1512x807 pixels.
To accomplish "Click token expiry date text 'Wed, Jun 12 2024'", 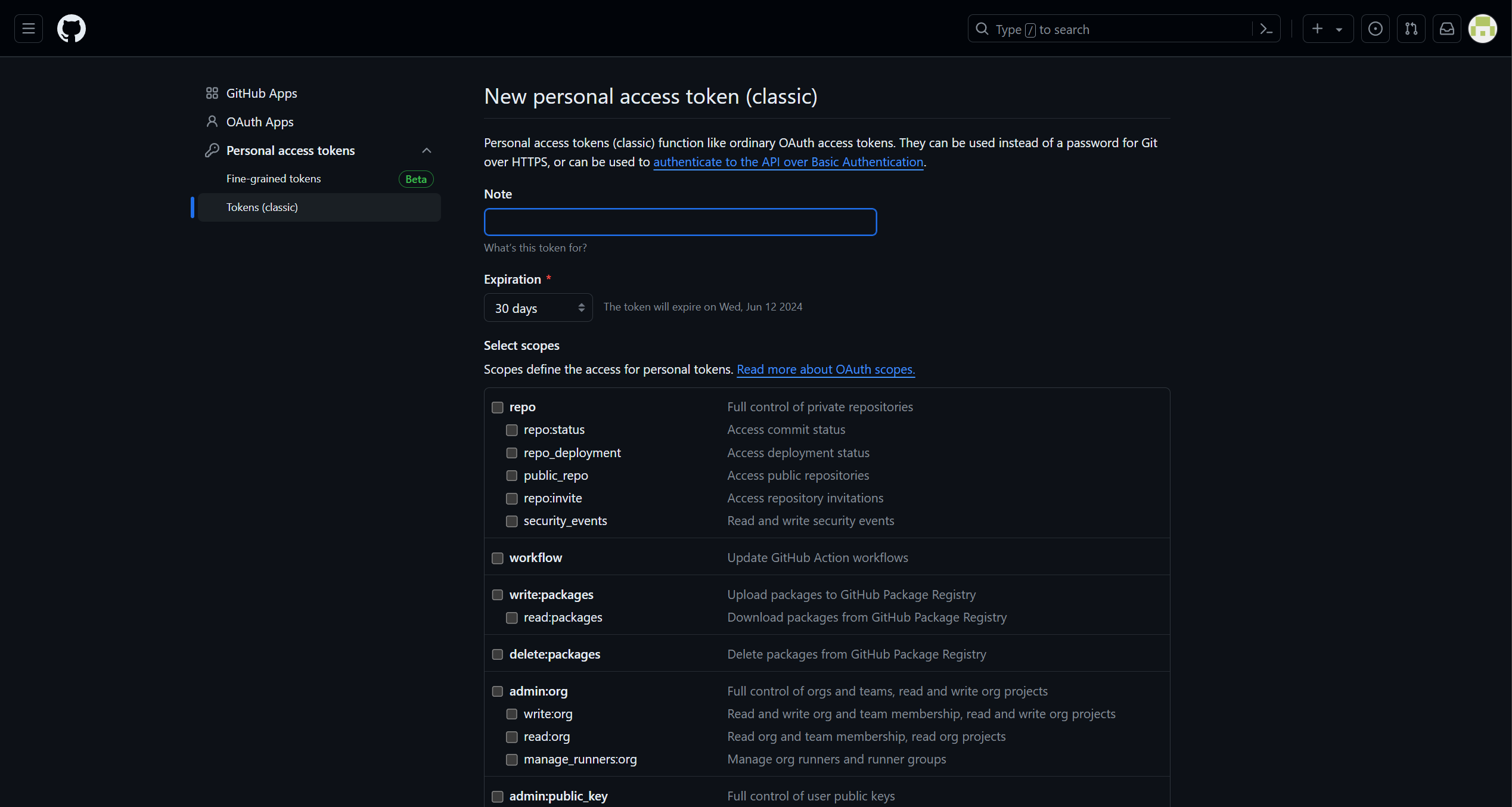I will [761, 307].
